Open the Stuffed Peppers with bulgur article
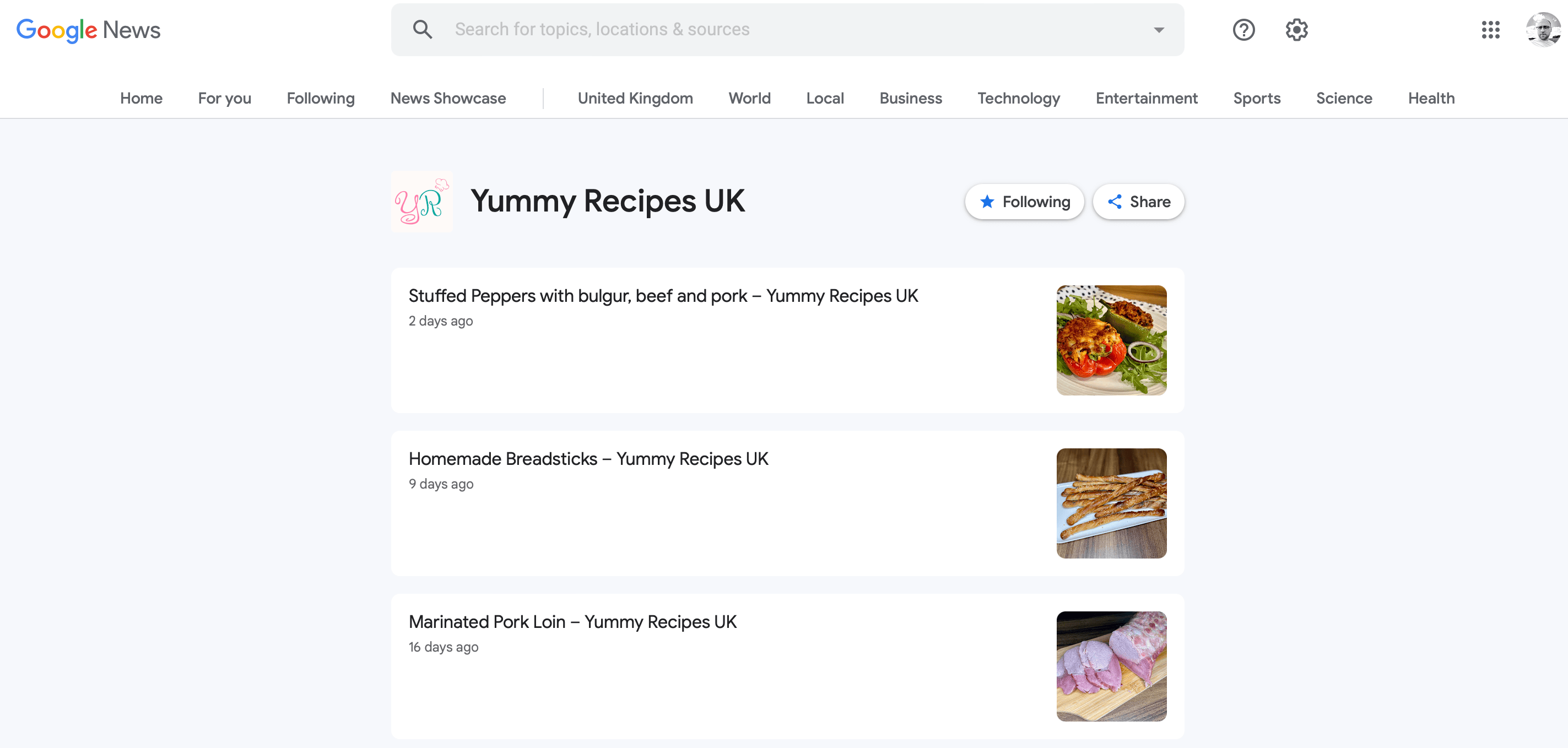The width and height of the screenshot is (1568, 748). coord(663,296)
